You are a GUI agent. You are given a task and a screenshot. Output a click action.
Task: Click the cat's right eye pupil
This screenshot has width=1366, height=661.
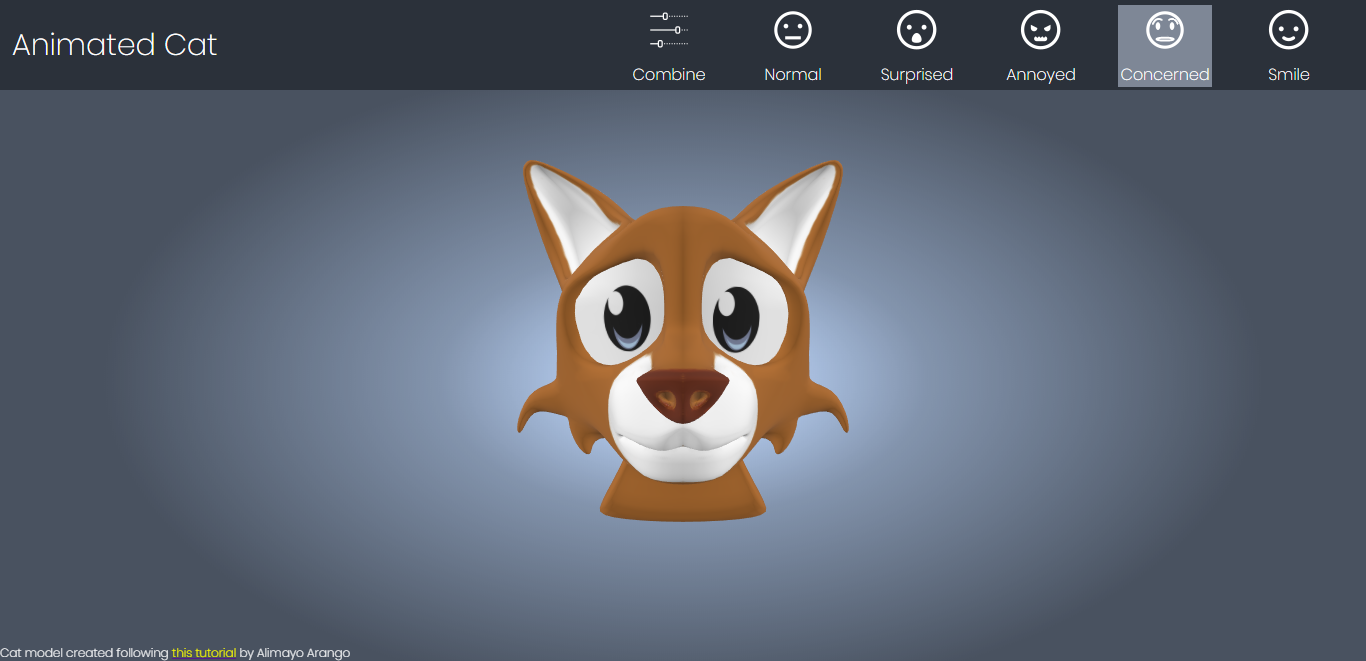pos(738,316)
